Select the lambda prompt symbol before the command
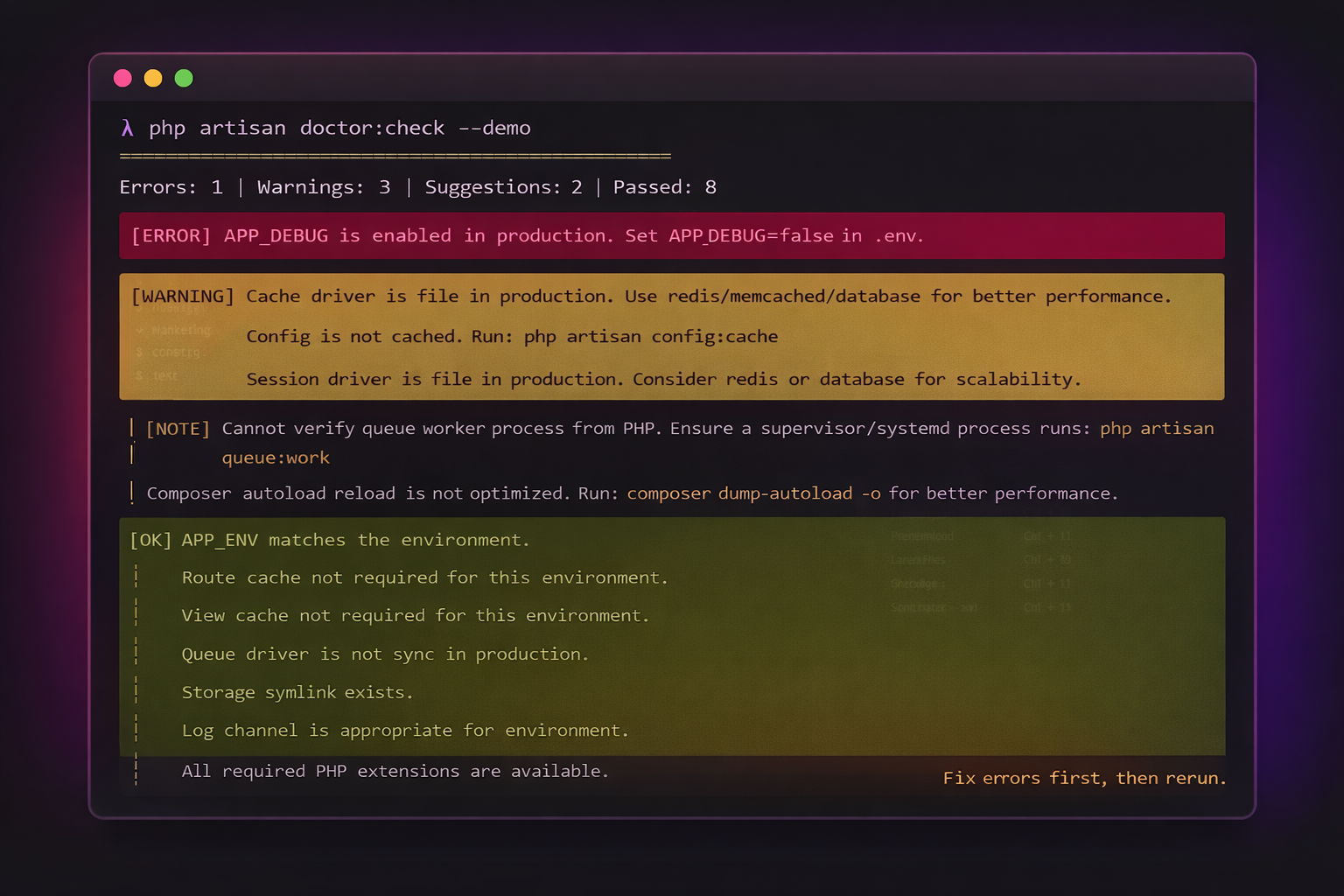The height and width of the screenshot is (896, 1344). point(127,128)
